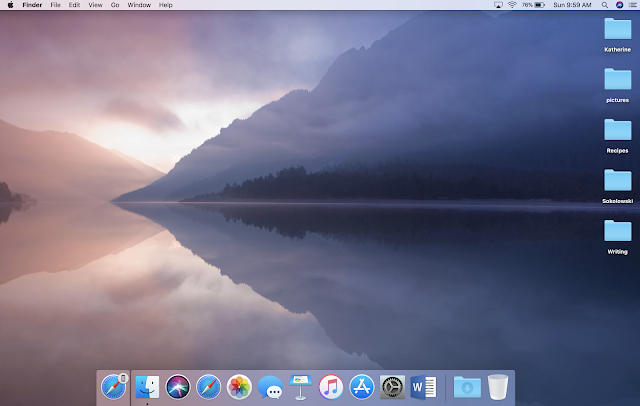640x406 pixels.
Task: Open the Trash in the dock
Action: coord(498,387)
